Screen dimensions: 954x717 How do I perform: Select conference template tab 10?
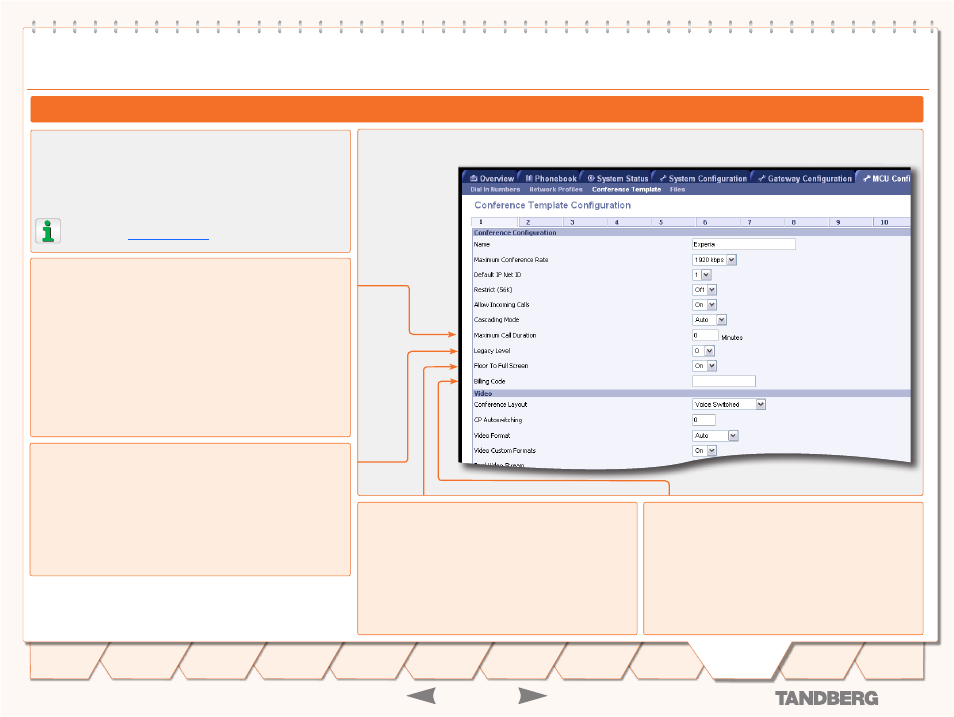(893, 222)
